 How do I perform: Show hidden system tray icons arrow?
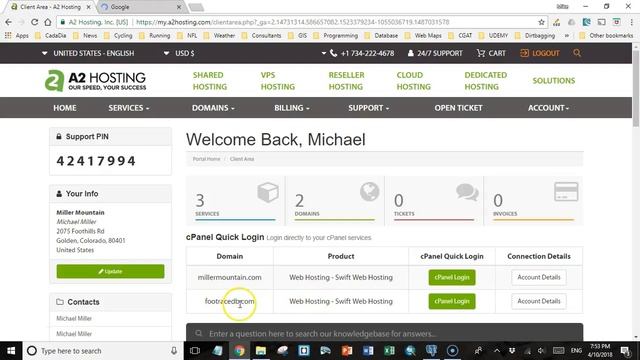[497, 351]
